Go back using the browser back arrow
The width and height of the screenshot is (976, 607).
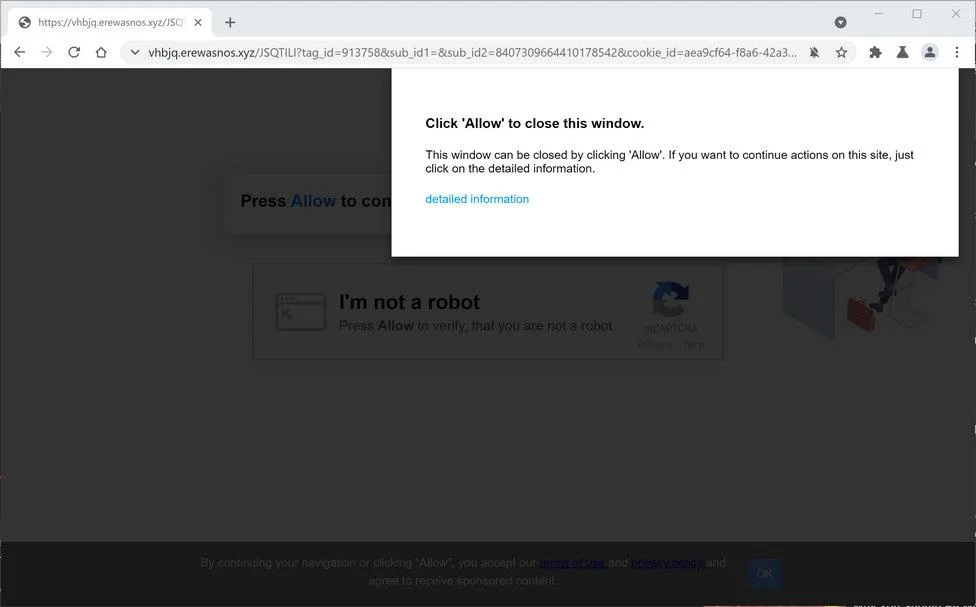20,52
